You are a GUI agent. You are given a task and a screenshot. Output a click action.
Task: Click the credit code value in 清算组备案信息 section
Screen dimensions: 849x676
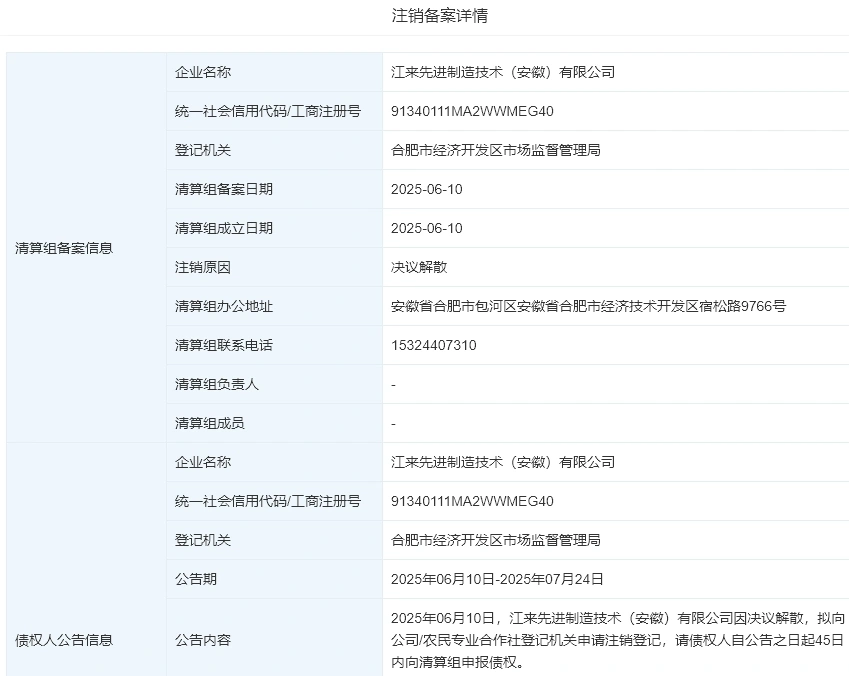tap(472, 111)
